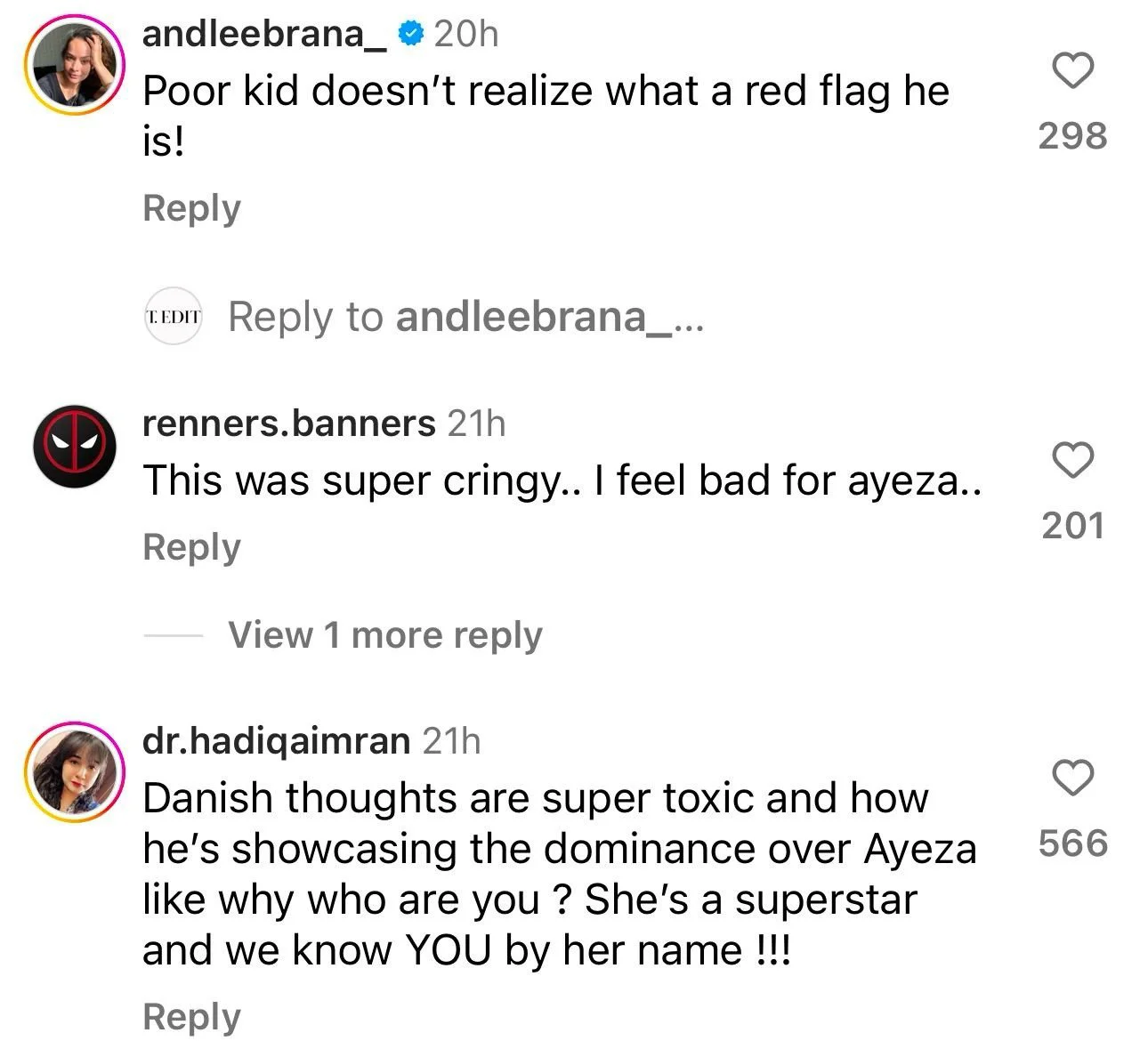View the 566 likes count
Viewport: 1148px width, 1041px height.
pyautogui.click(x=1073, y=843)
